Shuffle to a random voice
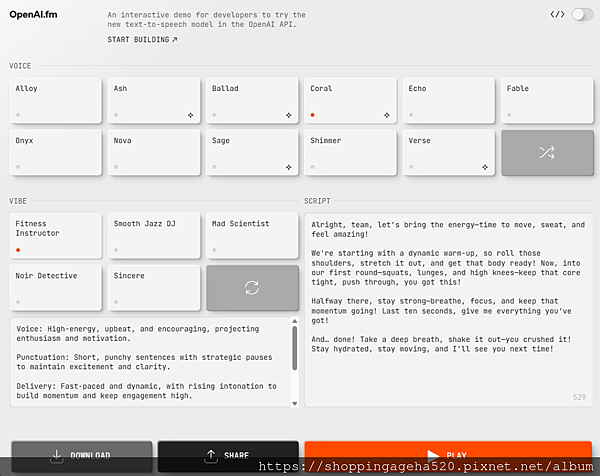The width and height of the screenshot is (600, 476). tap(547, 153)
